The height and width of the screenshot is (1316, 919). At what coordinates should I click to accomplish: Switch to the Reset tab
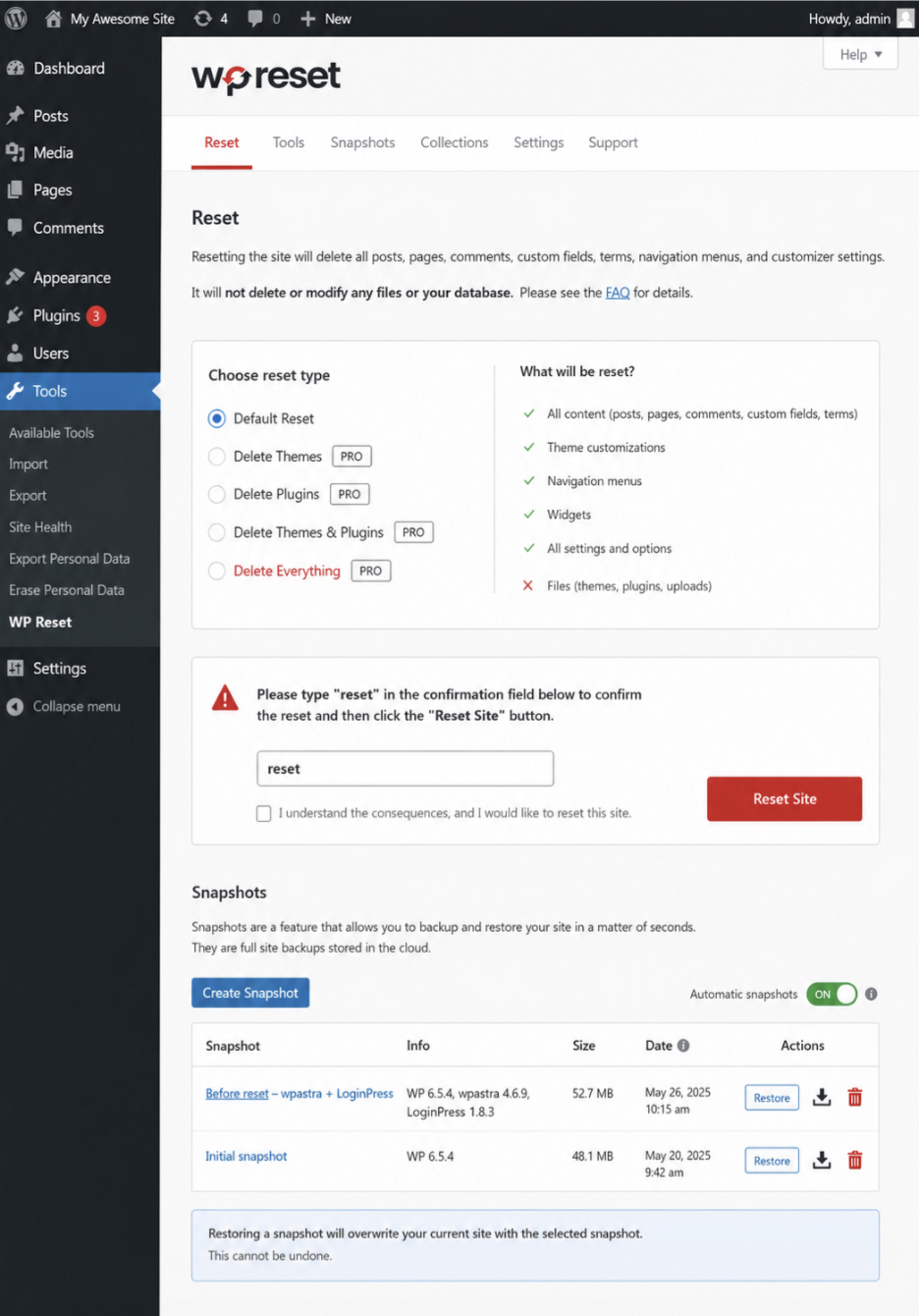coord(222,142)
